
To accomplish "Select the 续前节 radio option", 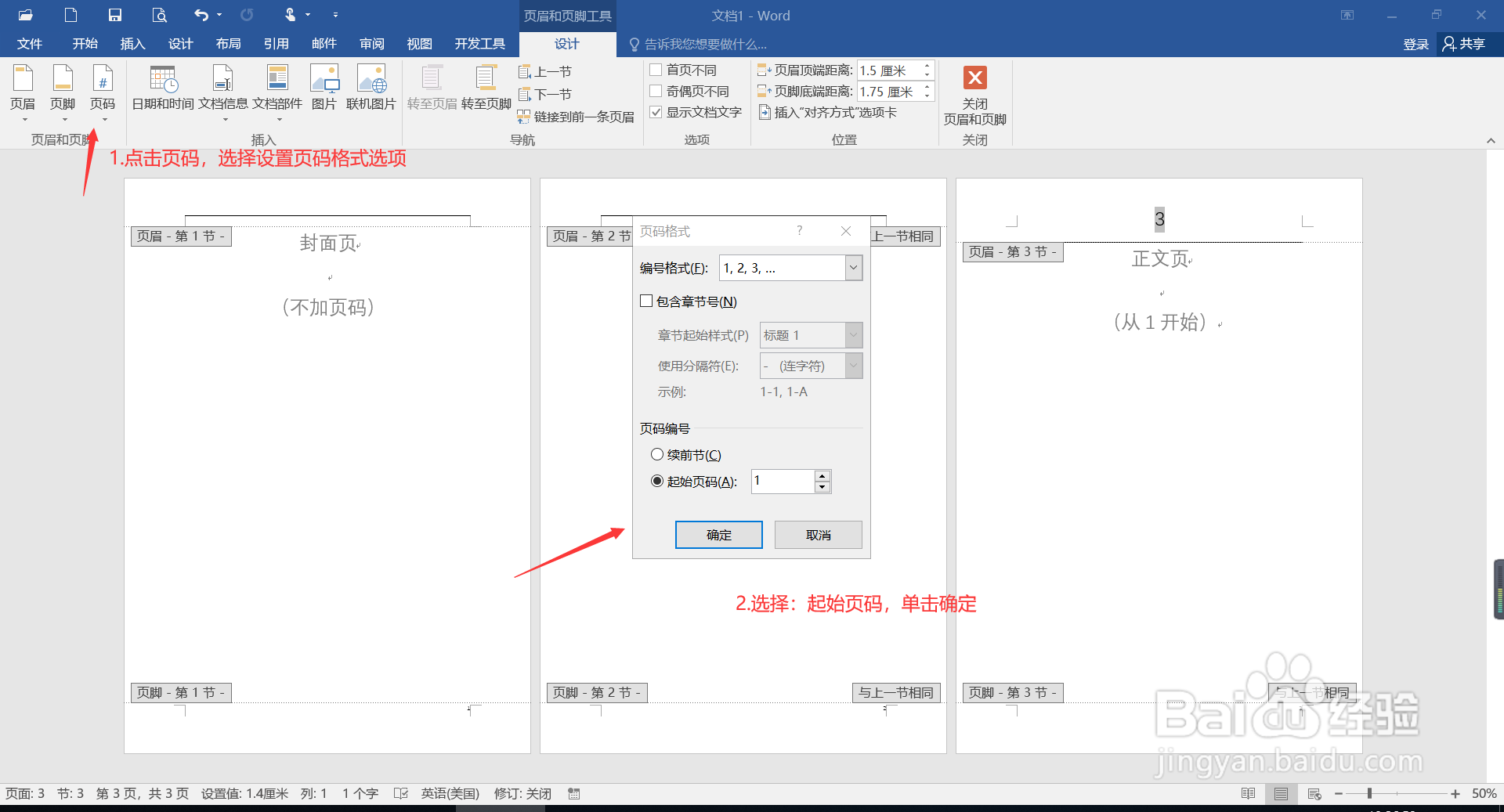I will 657,454.
